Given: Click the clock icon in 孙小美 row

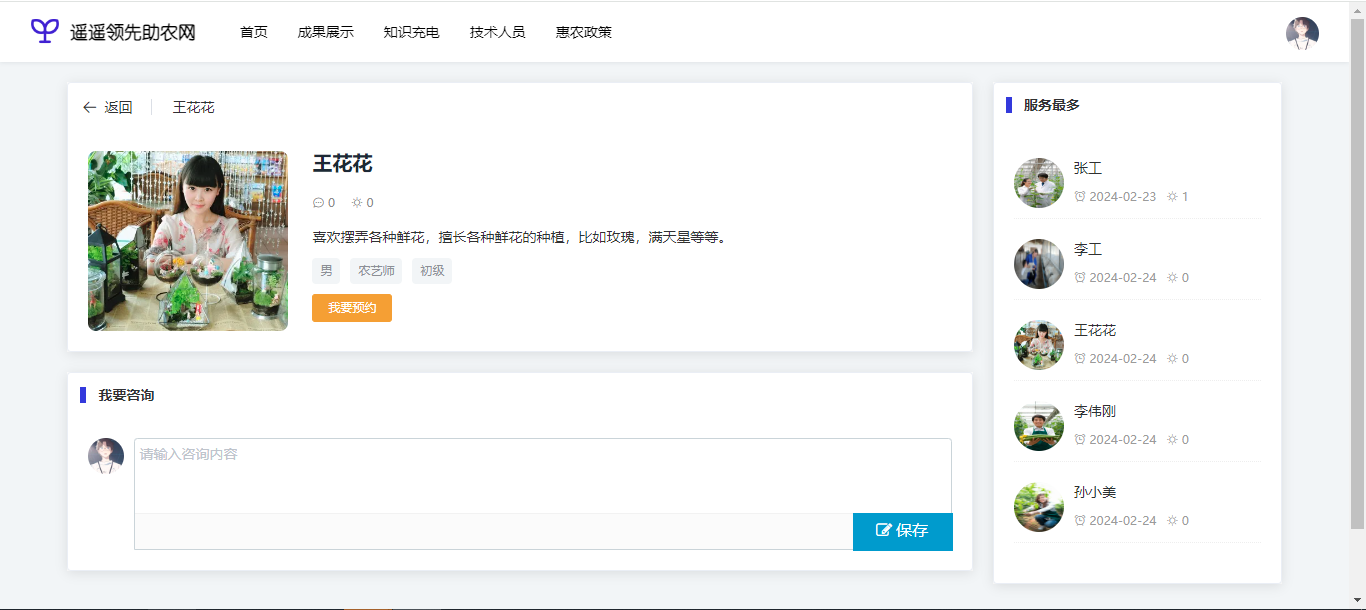Looking at the screenshot, I should [x=1080, y=521].
